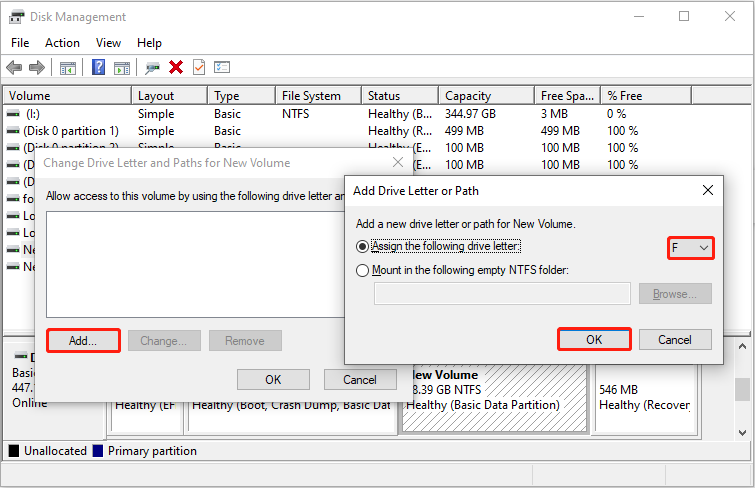Select the New Volume partition in disk map
The image size is (755, 488).
[x=495, y=397]
